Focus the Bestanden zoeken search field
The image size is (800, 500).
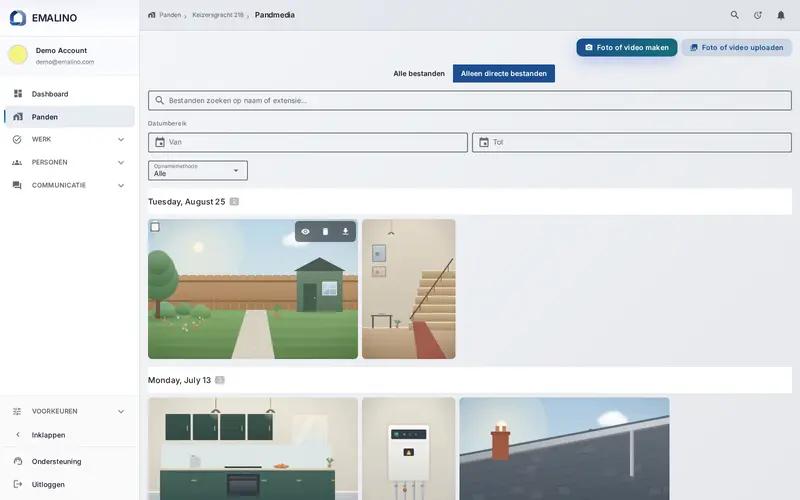470,101
